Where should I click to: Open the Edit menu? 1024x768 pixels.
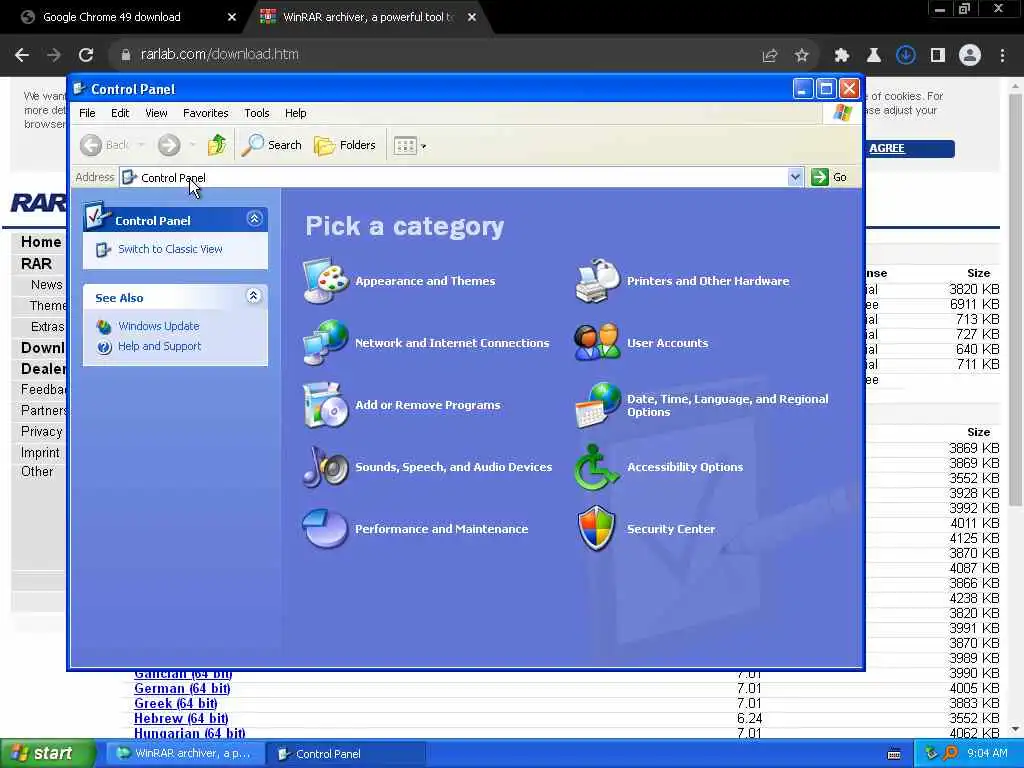tap(120, 113)
